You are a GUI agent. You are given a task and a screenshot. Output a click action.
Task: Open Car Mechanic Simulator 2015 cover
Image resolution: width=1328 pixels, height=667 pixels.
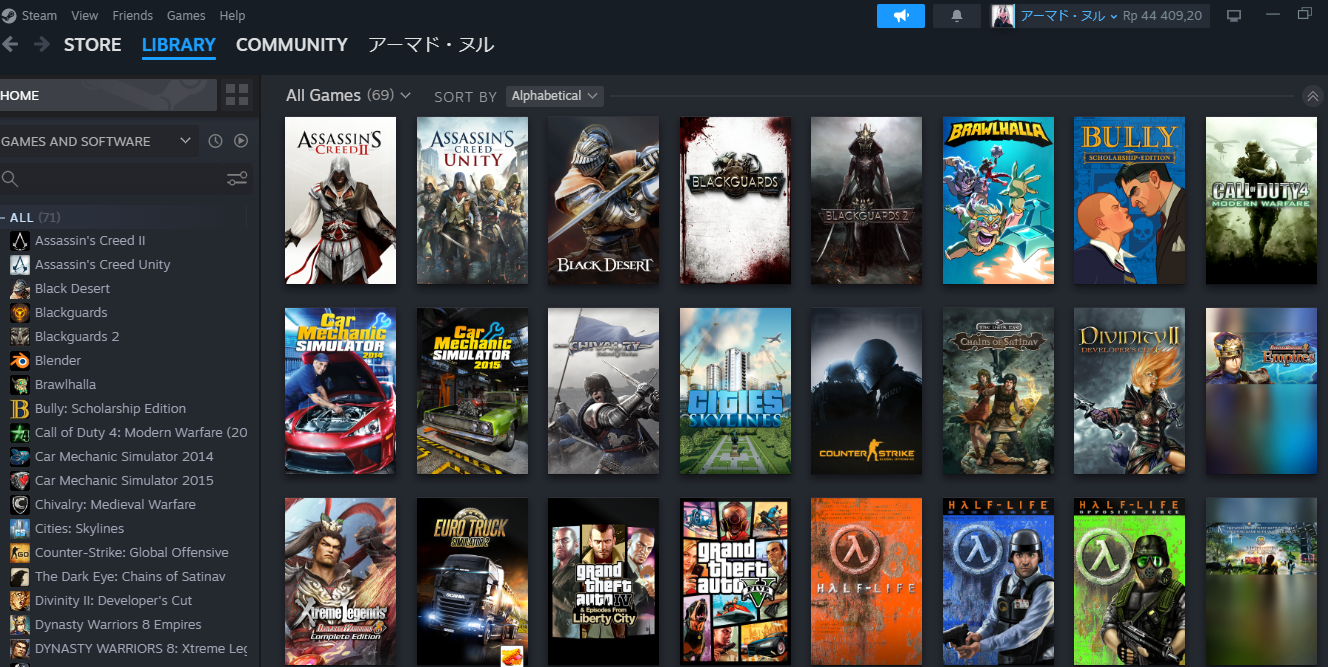(472, 391)
